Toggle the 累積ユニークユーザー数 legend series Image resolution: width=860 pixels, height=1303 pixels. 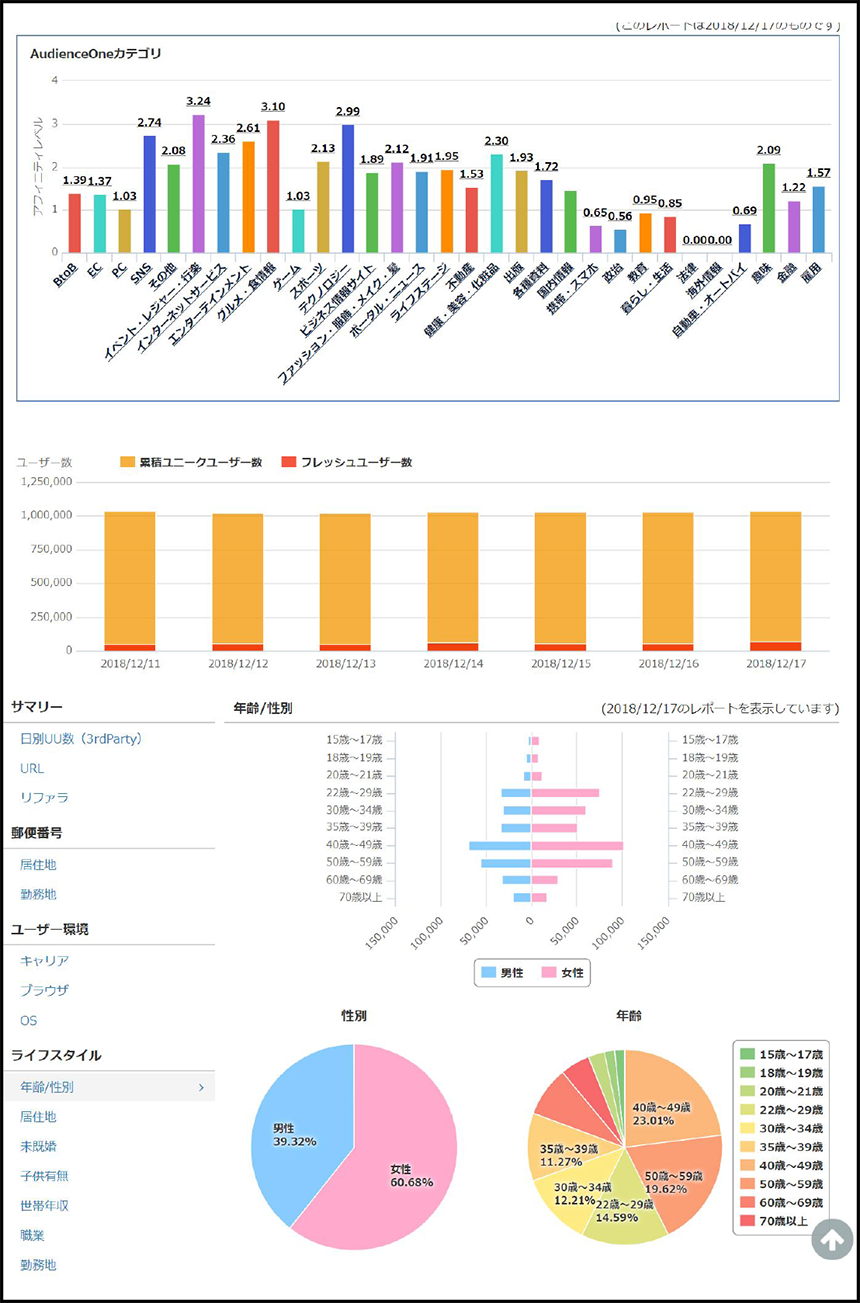[x=190, y=462]
